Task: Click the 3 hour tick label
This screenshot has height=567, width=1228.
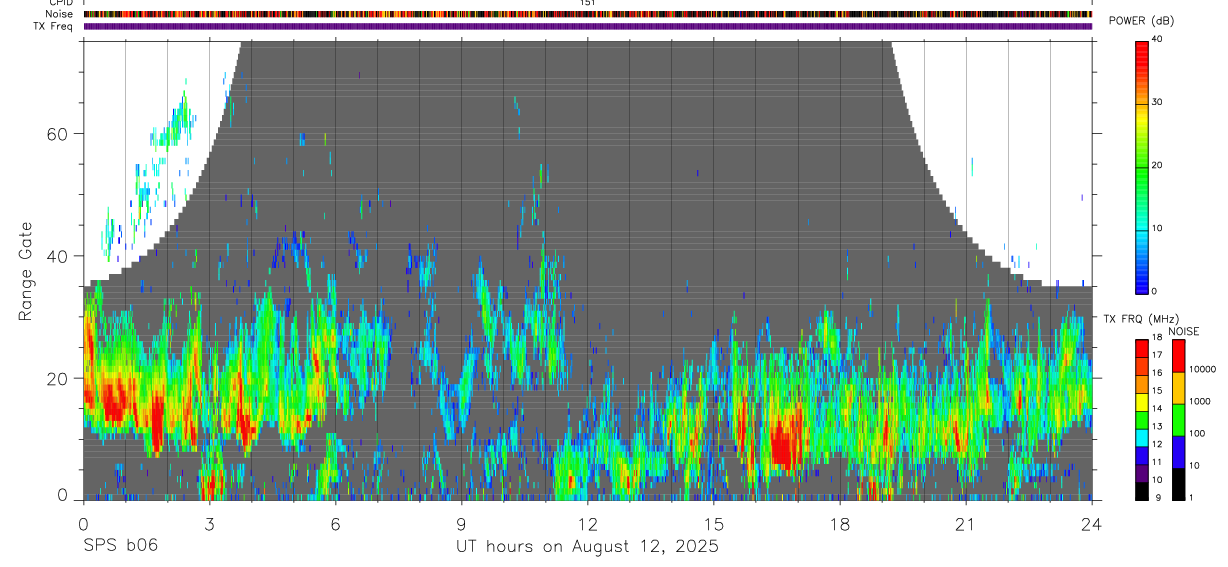Action: pyautogui.click(x=209, y=524)
